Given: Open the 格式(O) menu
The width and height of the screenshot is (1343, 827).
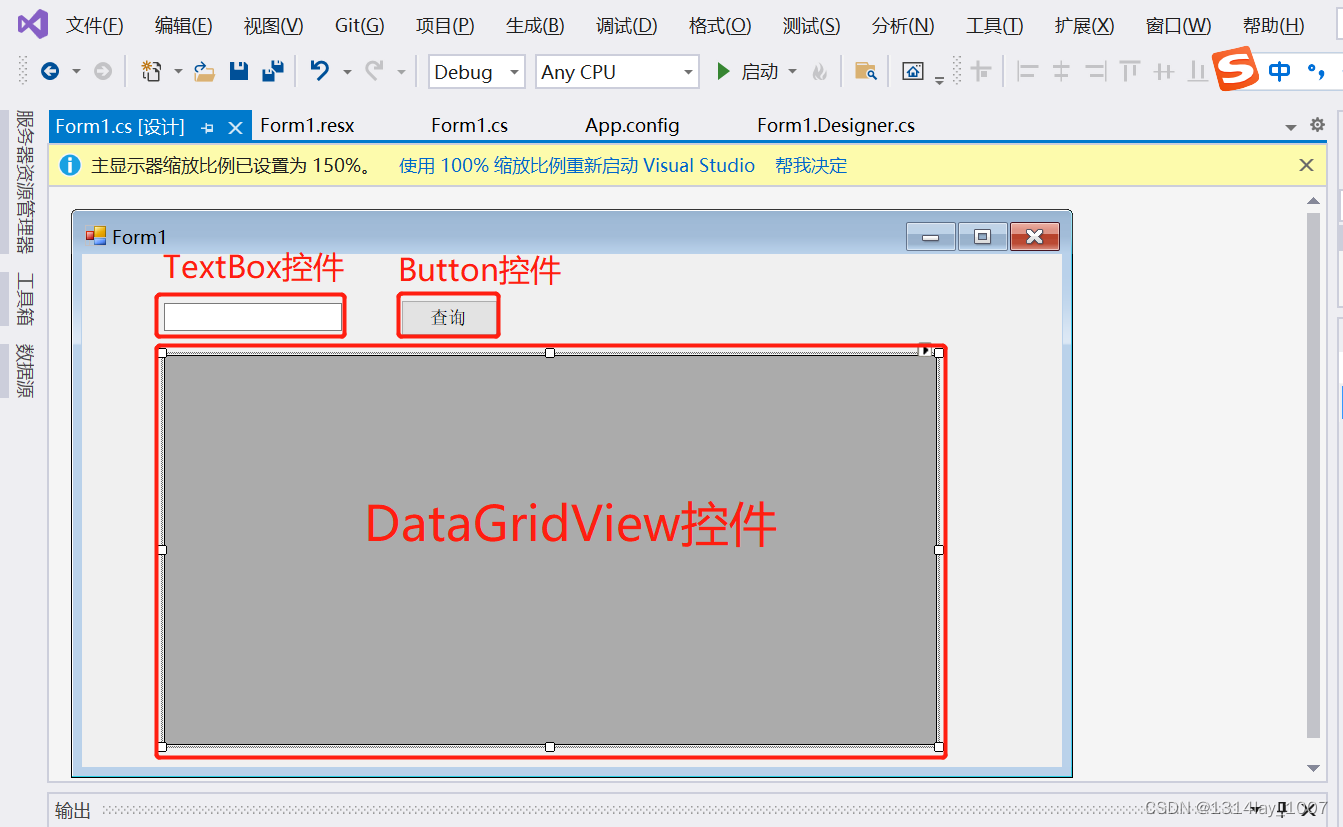Looking at the screenshot, I should pyautogui.click(x=720, y=26).
